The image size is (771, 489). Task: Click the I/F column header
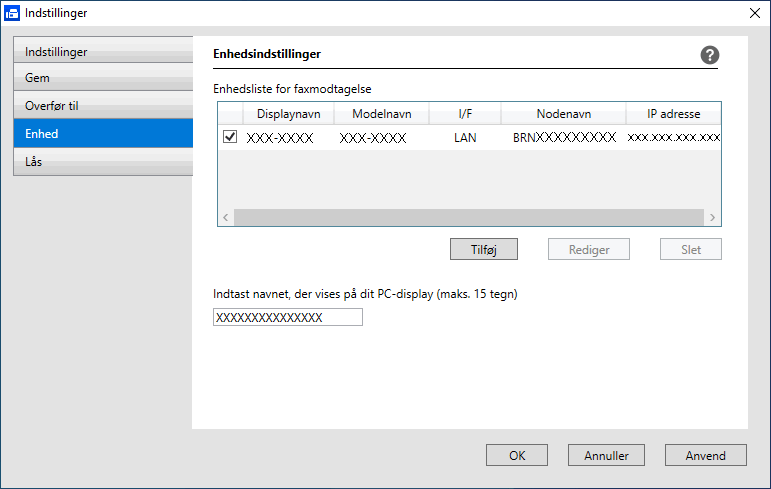point(465,114)
